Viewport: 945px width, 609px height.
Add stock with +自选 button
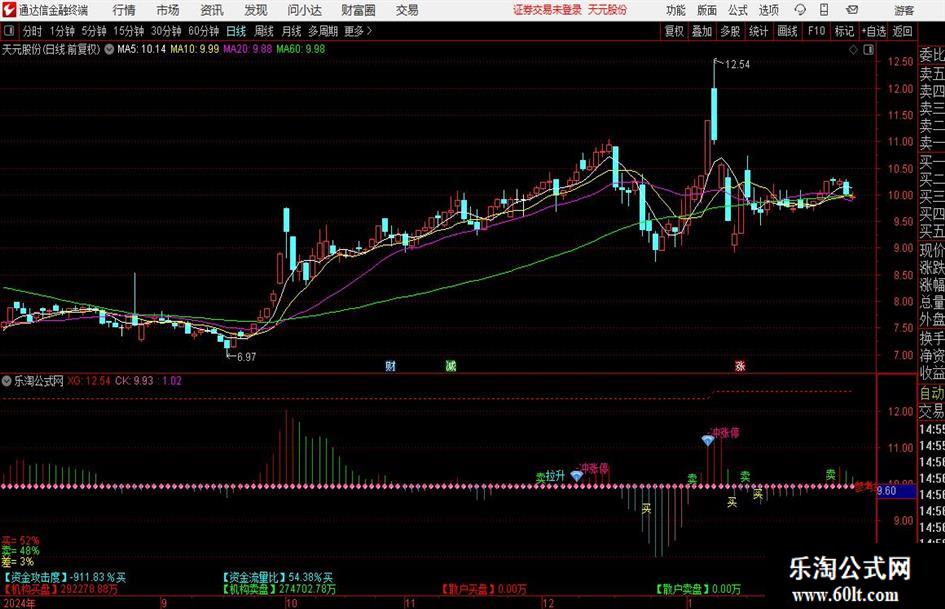[x=873, y=31]
